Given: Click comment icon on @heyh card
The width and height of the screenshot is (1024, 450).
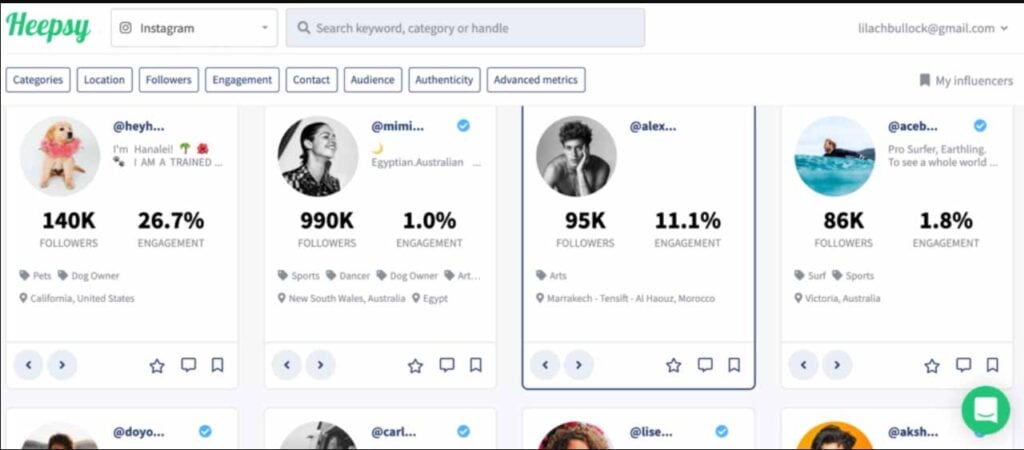Looking at the screenshot, I should tap(188, 366).
